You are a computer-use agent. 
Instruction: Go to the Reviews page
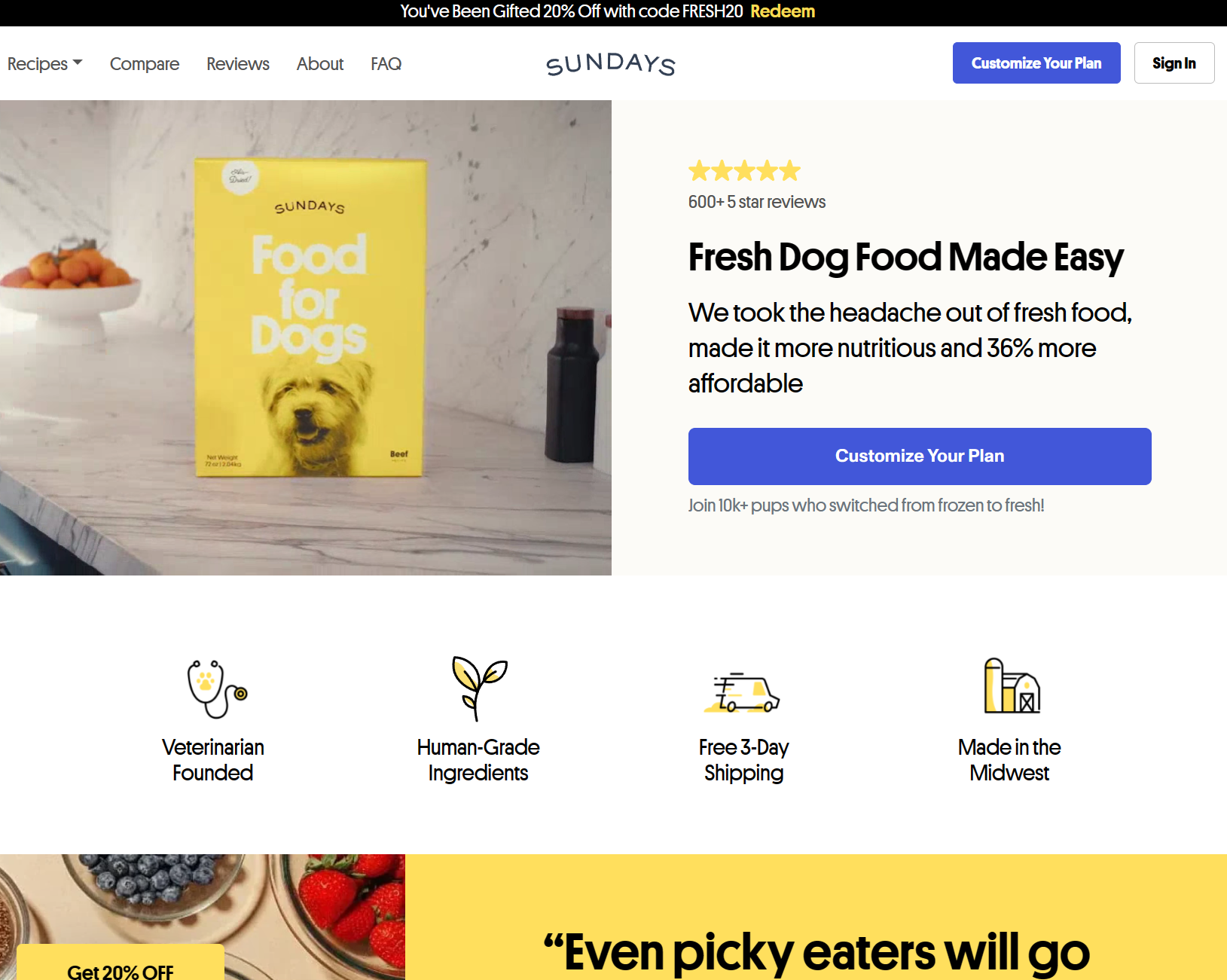point(238,64)
